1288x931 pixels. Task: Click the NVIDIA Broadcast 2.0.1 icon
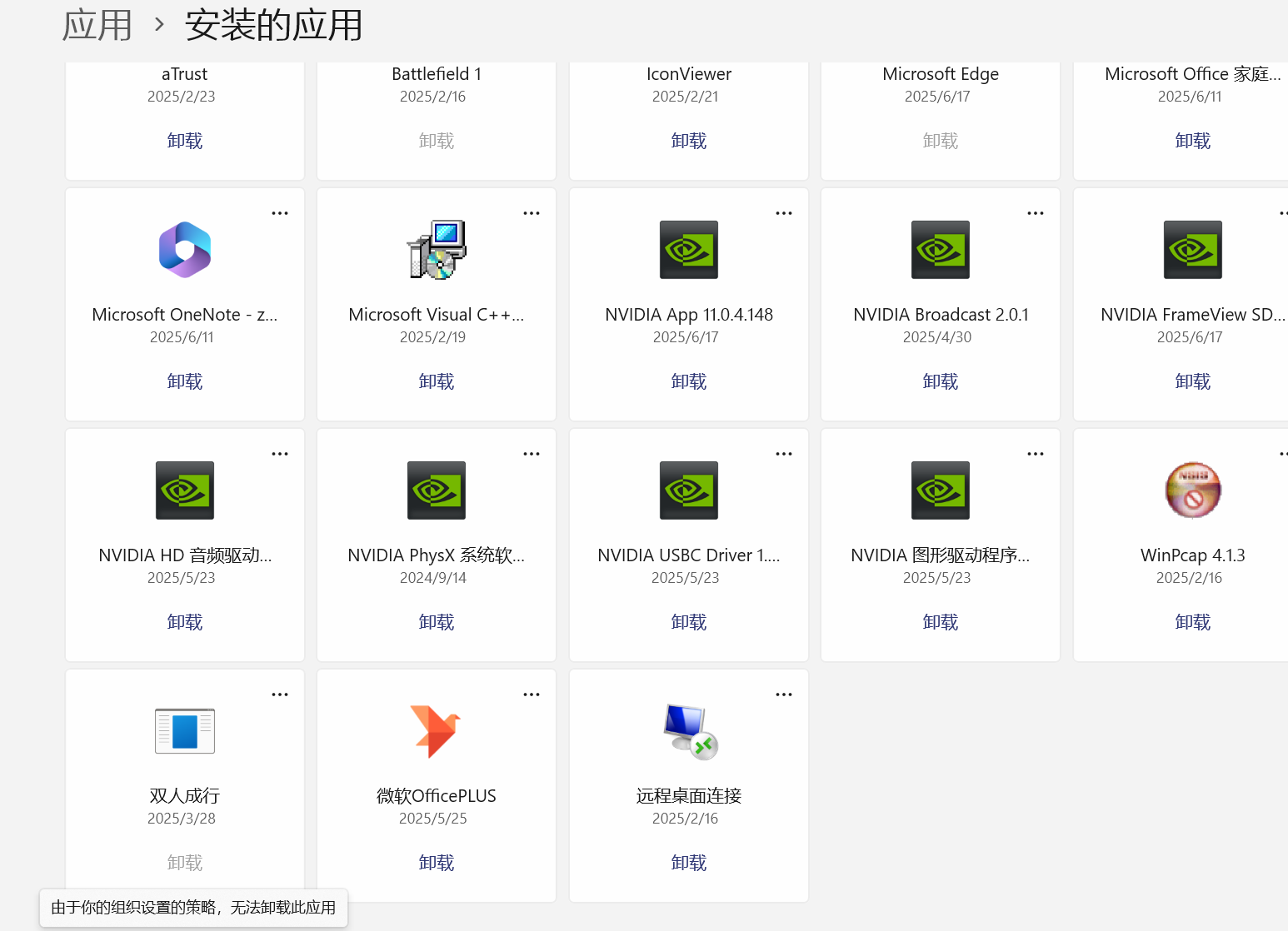pos(941,250)
